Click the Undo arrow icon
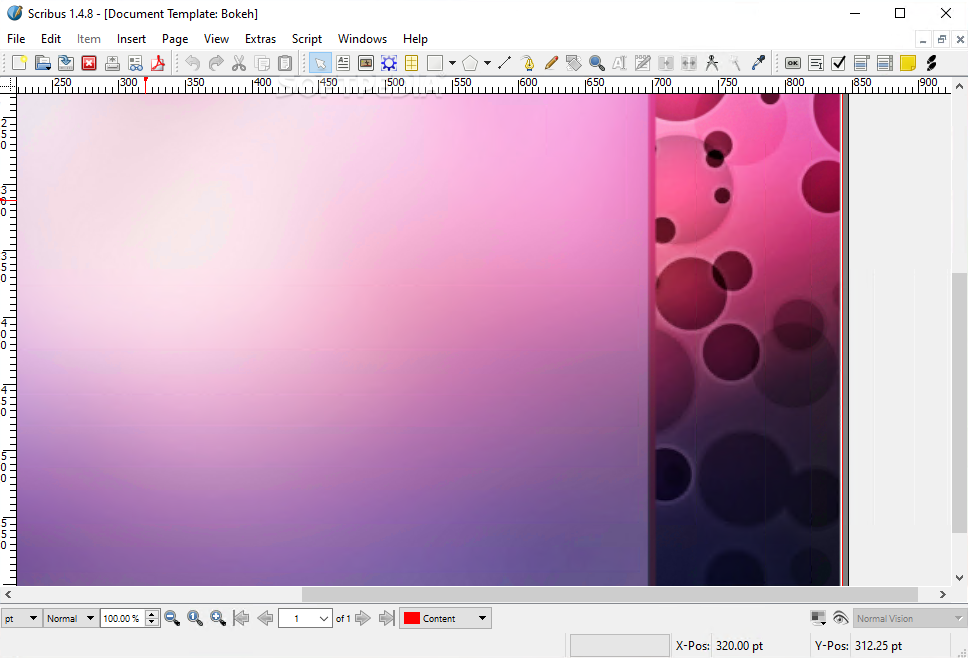This screenshot has height=658, width=968. [x=193, y=63]
